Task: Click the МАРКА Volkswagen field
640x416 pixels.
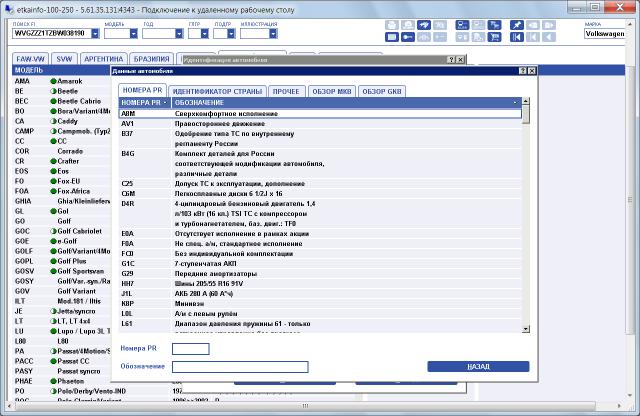Action: (x=604, y=33)
